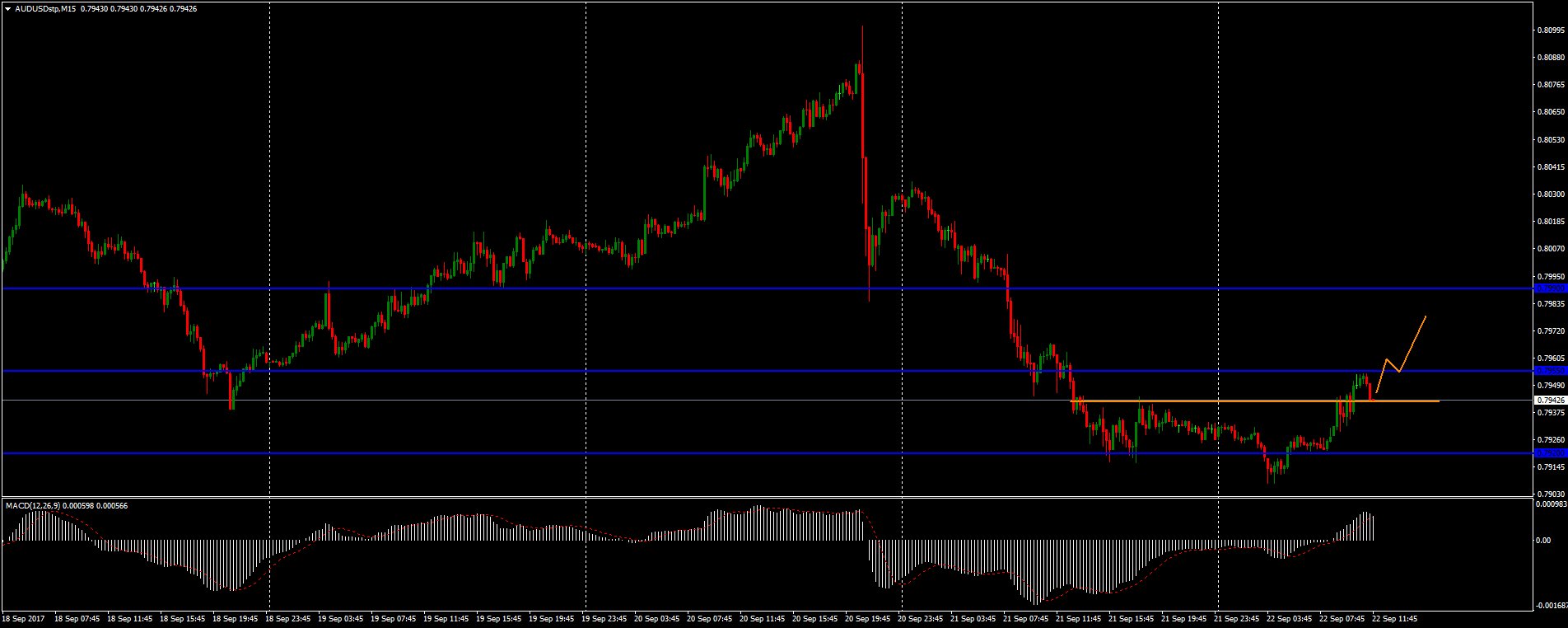Pick the 0.79605 price axis label
Screen dimensions: 1568x628
point(1551,358)
